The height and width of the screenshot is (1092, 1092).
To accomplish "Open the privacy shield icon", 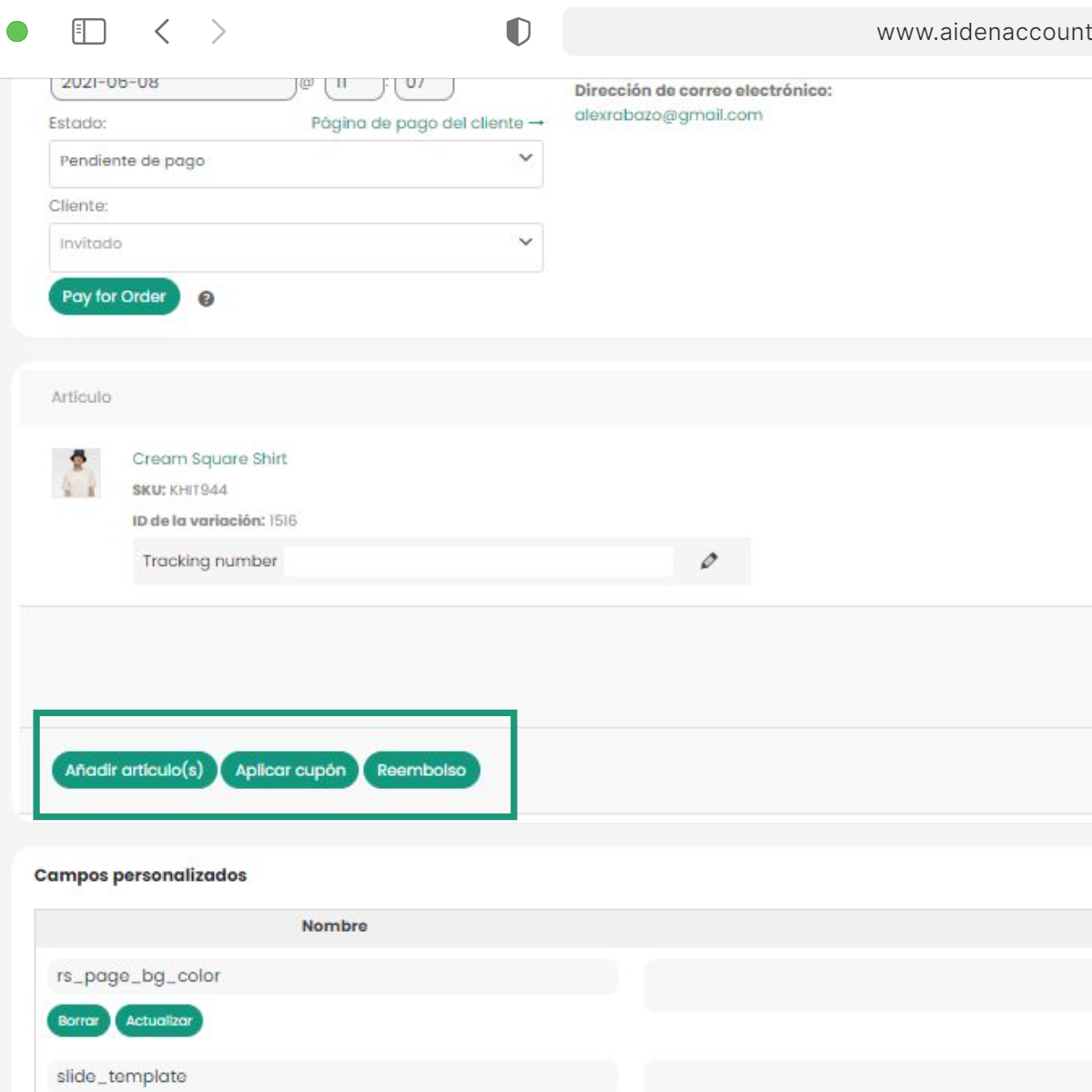I will coord(518,32).
